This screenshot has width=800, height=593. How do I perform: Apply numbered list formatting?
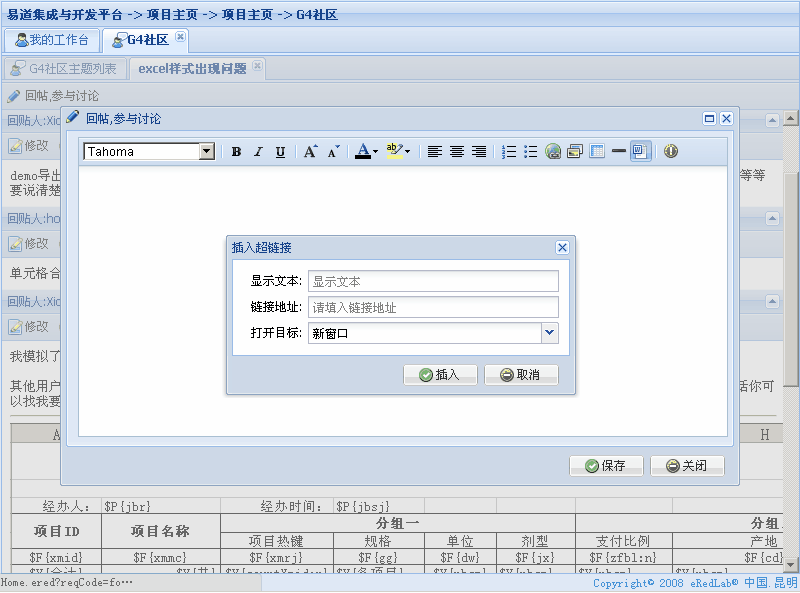point(508,152)
